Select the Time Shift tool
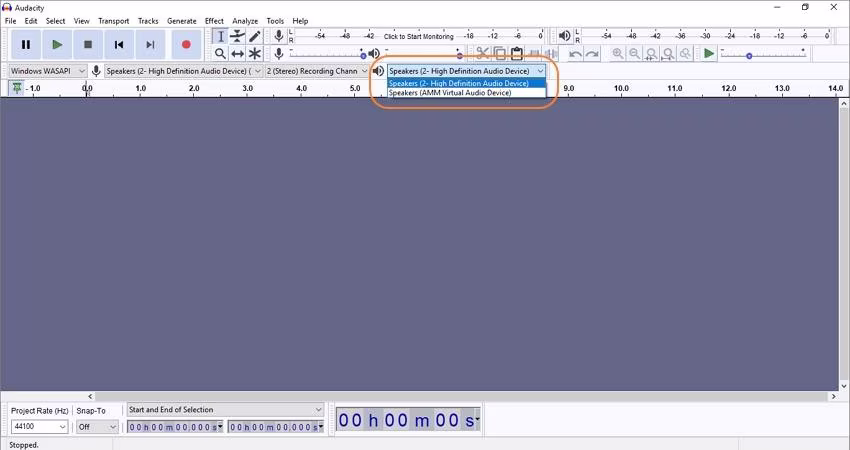The height and width of the screenshot is (450, 850). [237, 54]
